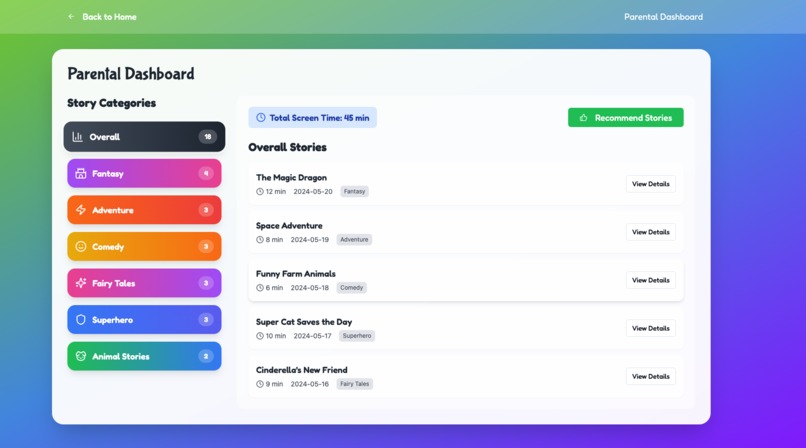Click Space Adventure story title

[289, 226]
